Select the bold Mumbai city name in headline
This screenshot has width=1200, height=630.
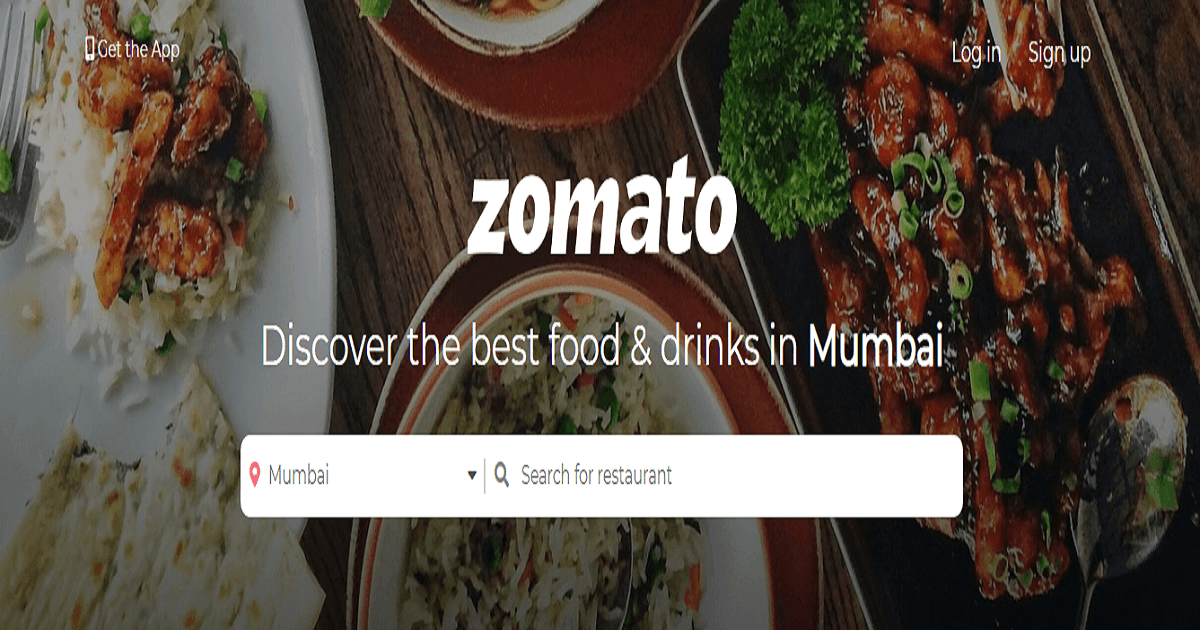875,346
